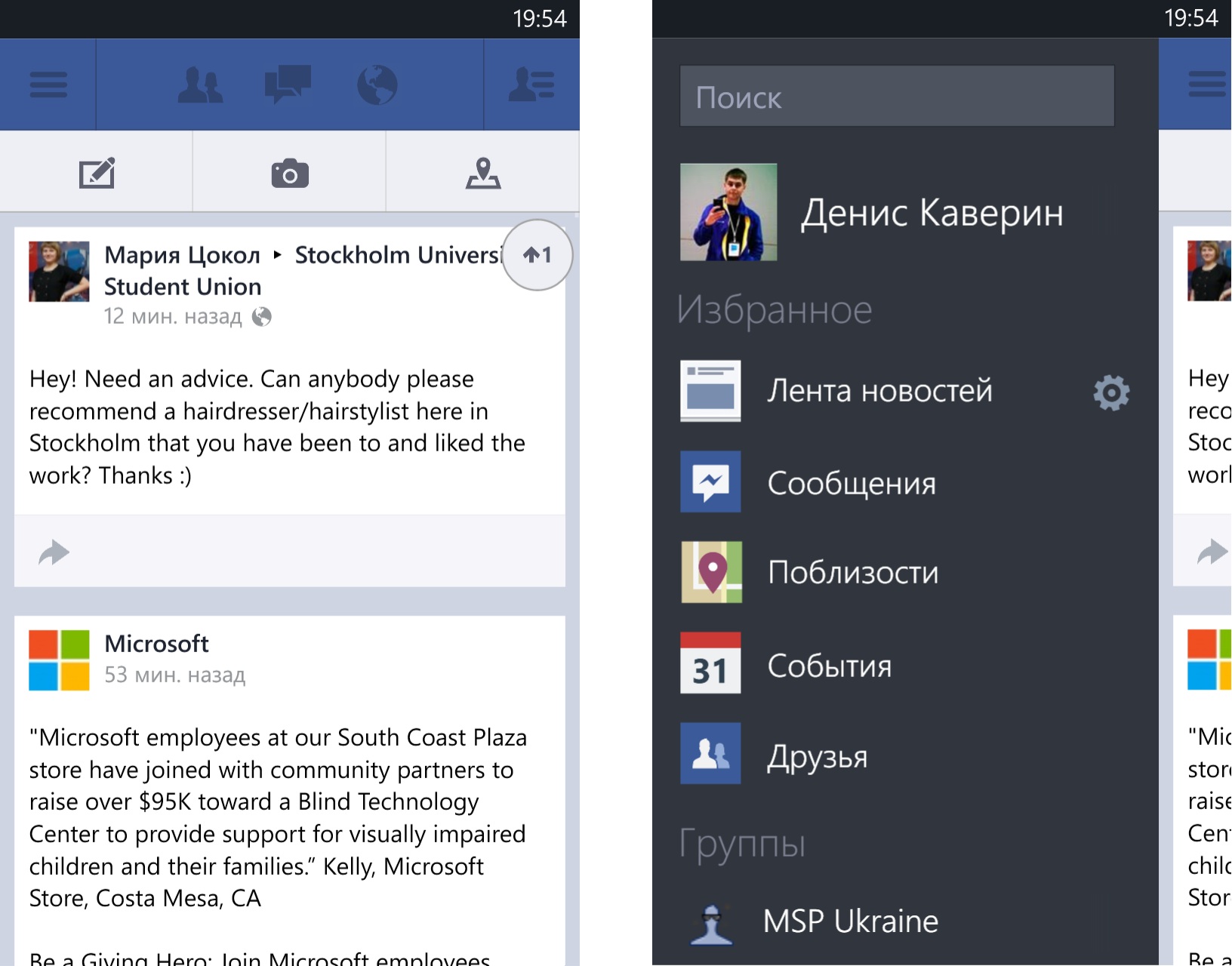Open the Microsoft logo avatar in left feed
Viewport: 1232px width, 966px height.
59,660
